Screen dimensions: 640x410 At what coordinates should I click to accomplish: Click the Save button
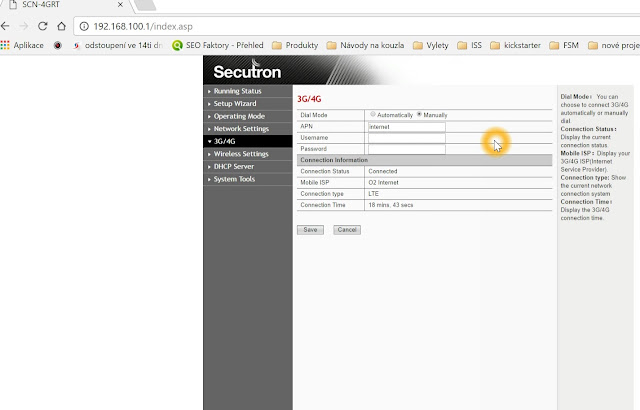coord(310,230)
